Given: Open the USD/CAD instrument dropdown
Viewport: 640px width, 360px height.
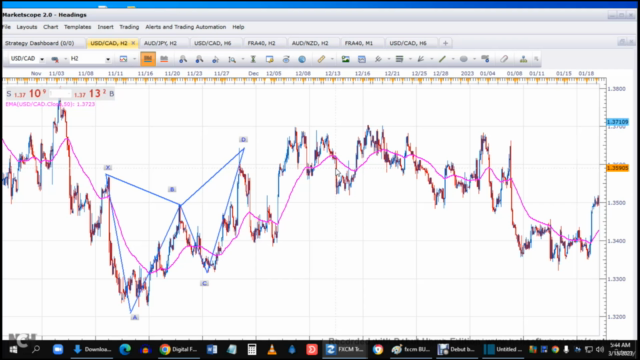Looking at the screenshot, I should [x=42, y=59].
